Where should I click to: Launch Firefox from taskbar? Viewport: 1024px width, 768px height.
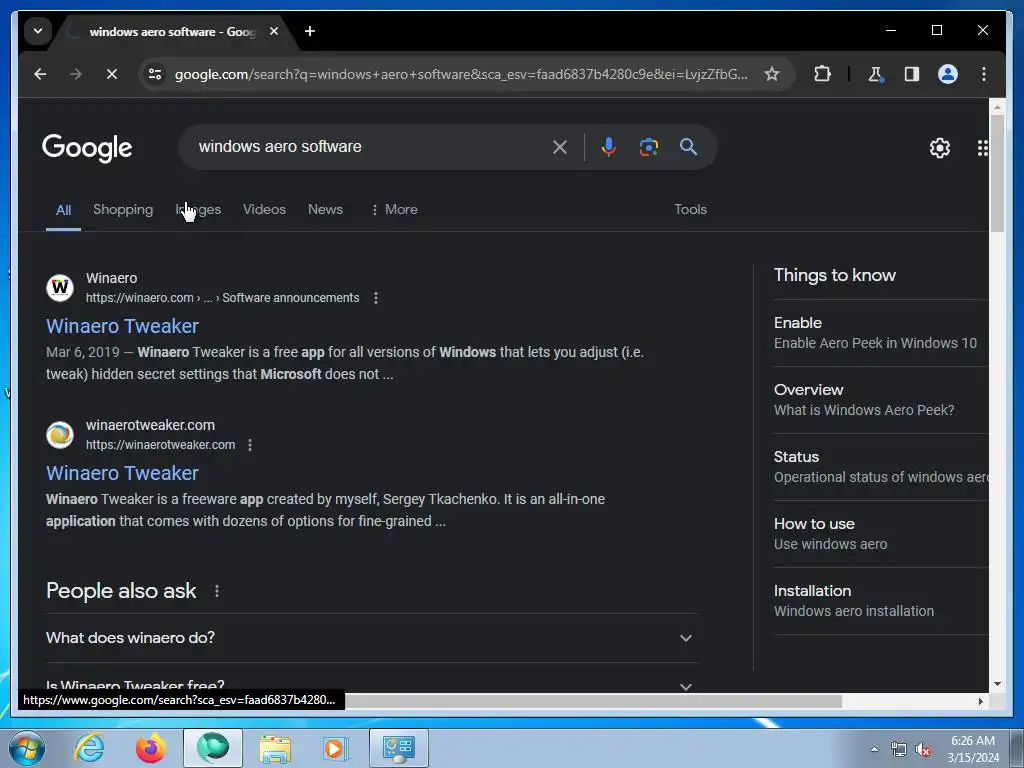click(x=151, y=748)
